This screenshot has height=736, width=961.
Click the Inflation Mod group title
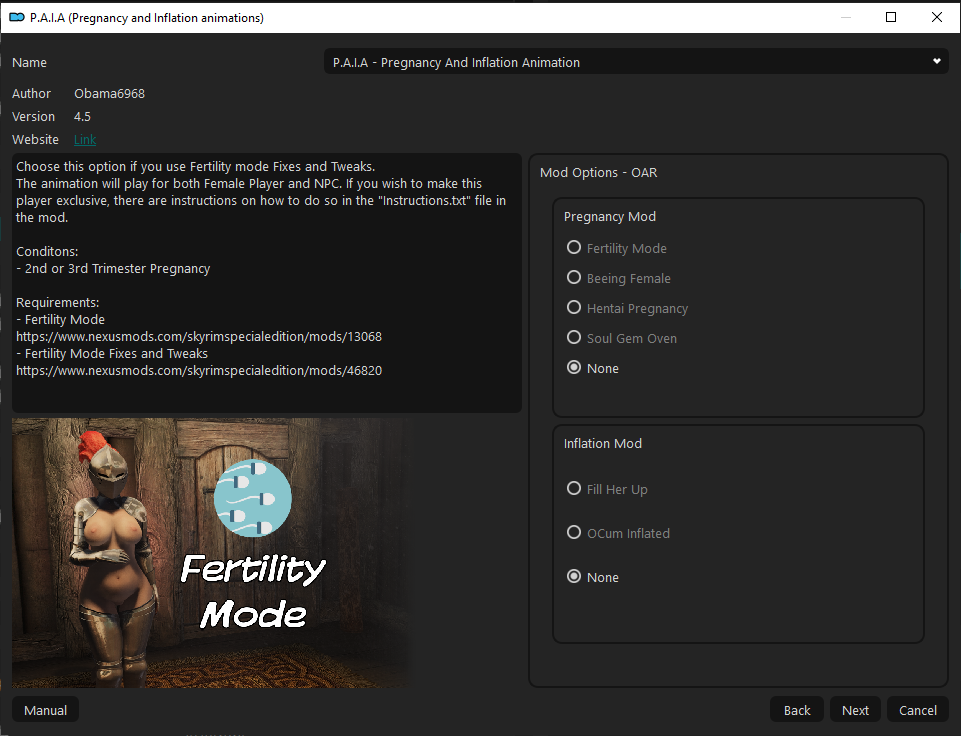click(602, 443)
